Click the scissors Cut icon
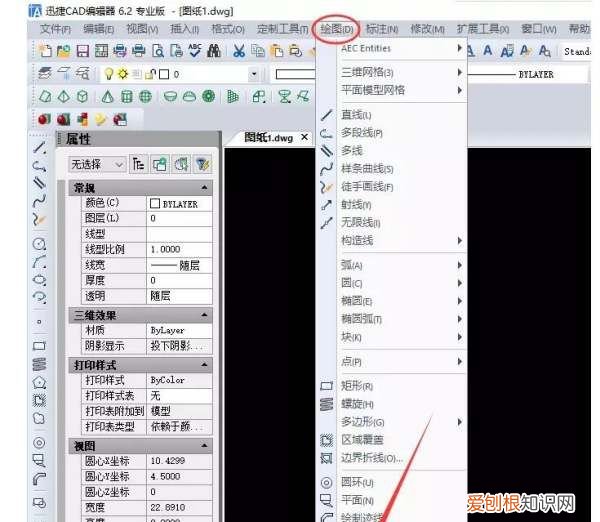Screen dimensions: 600x522 pyautogui.click(x=239, y=51)
